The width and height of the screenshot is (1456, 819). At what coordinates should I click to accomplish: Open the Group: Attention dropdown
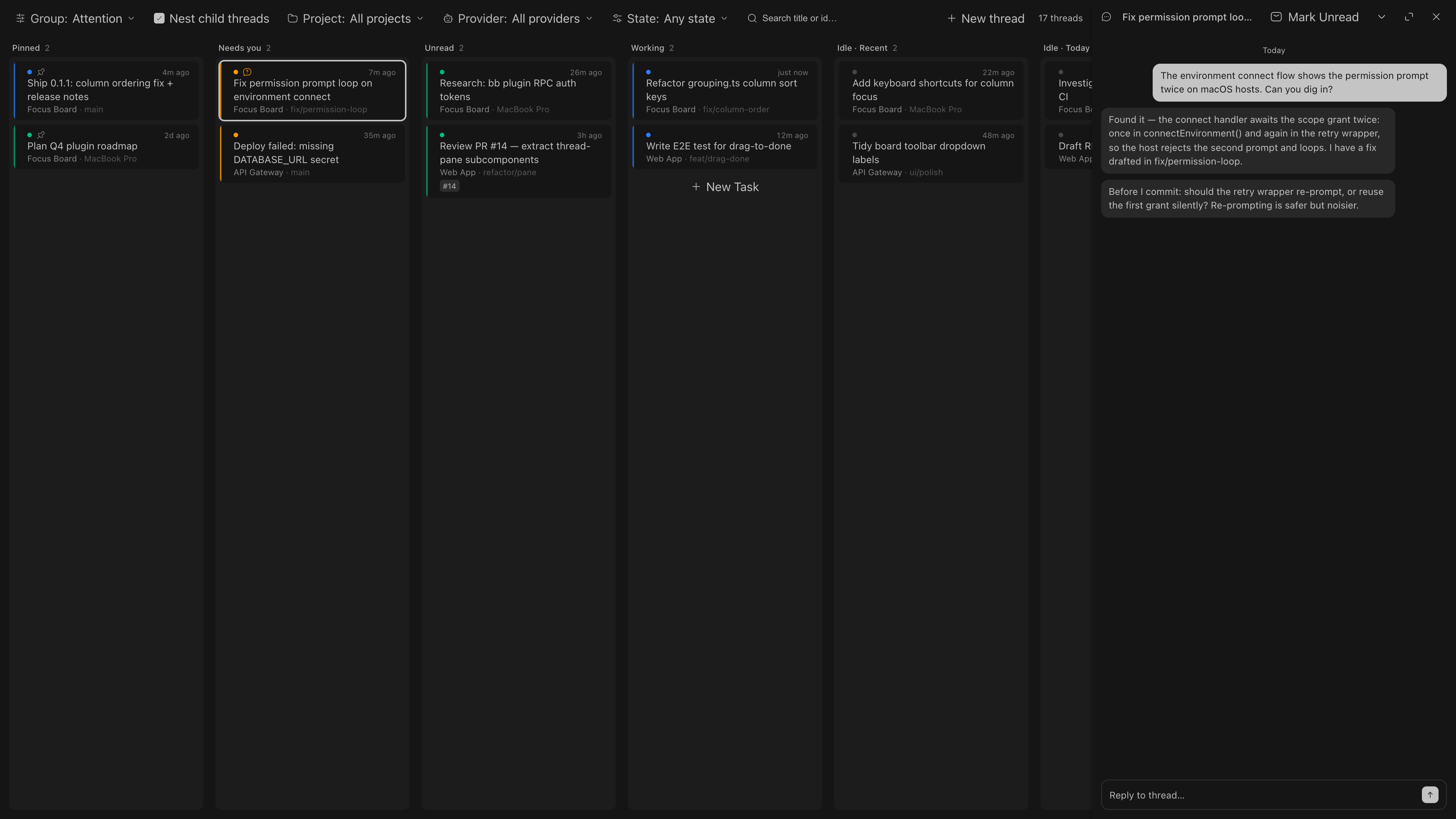[x=75, y=18]
